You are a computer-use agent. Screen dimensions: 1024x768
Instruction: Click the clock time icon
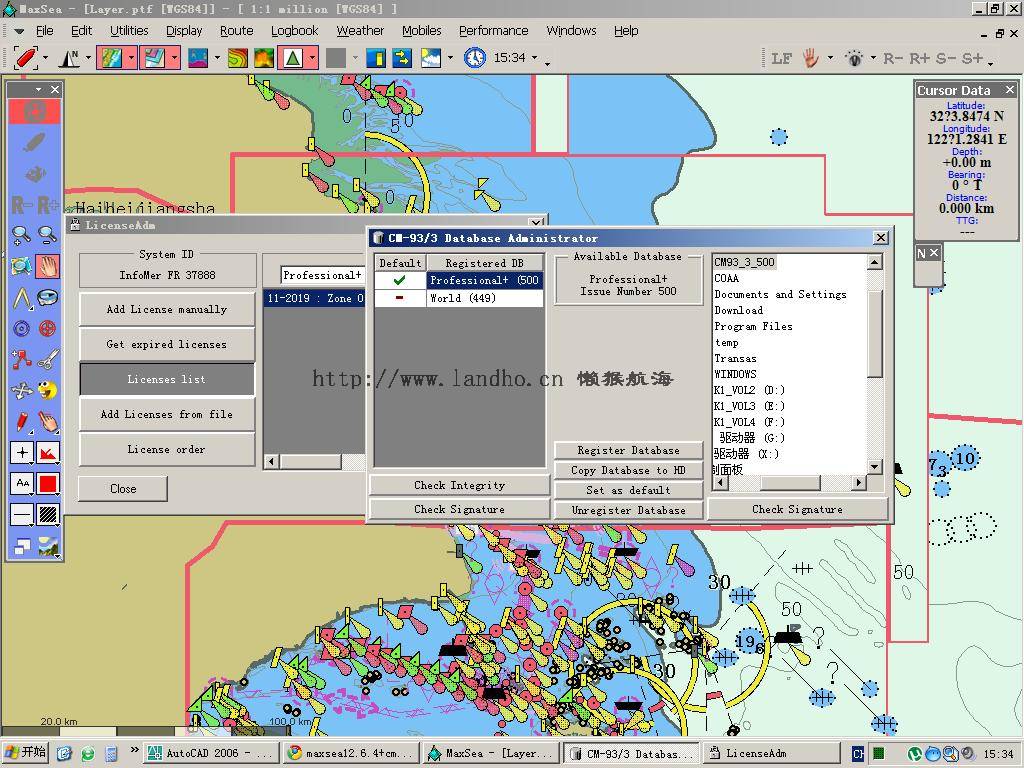pos(475,57)
